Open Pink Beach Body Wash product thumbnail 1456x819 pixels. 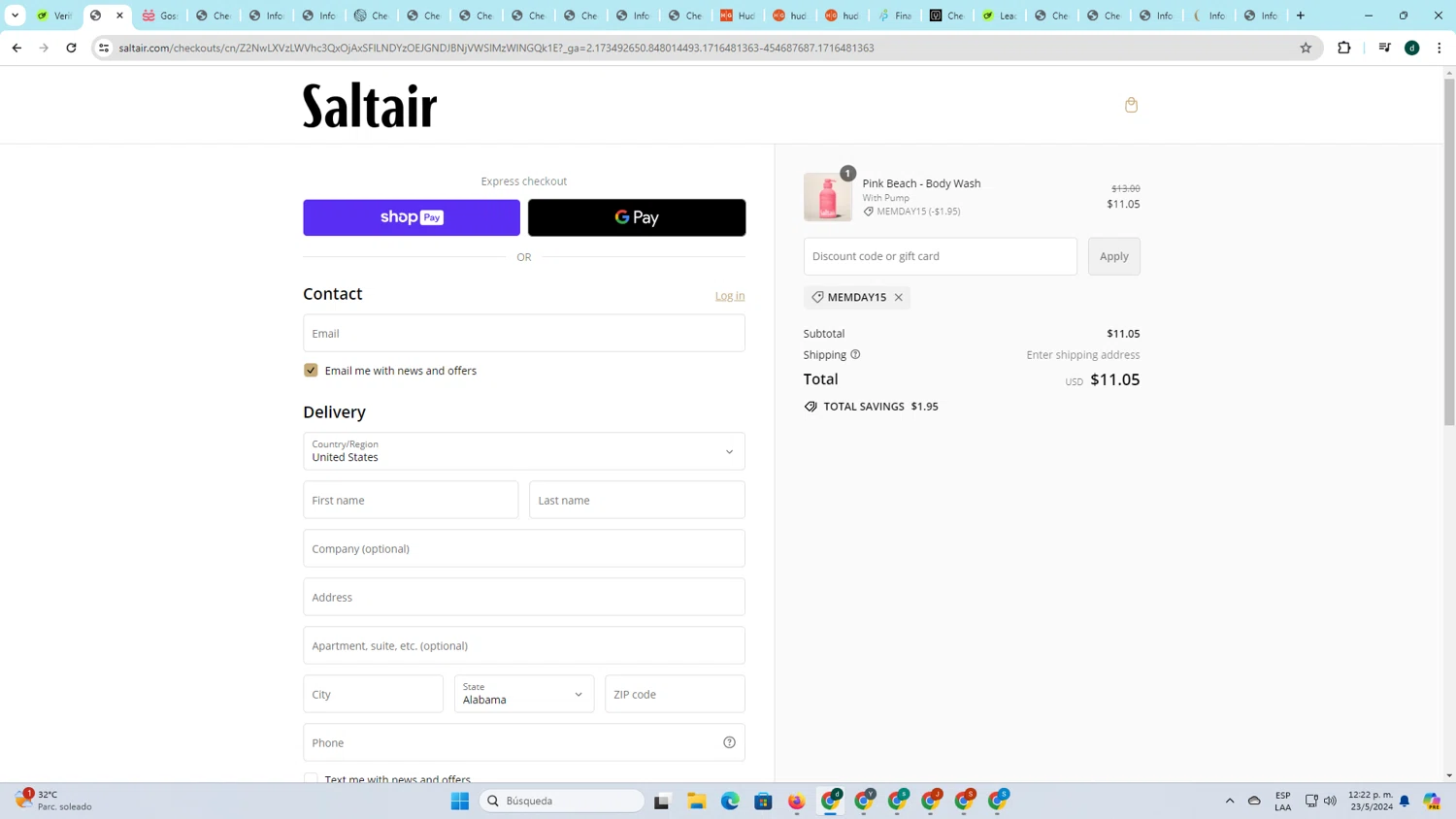click(x=828, y=197)
